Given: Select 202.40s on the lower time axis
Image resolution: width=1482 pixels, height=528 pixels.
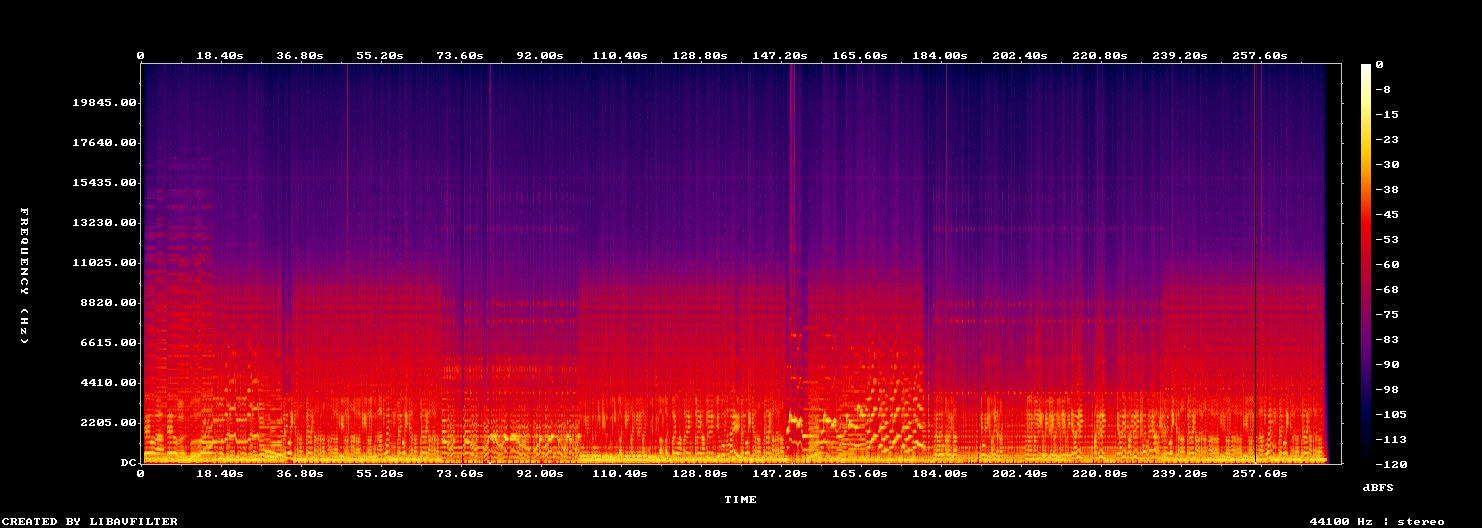Looking at the screenshot, I should coord(1020,473).
